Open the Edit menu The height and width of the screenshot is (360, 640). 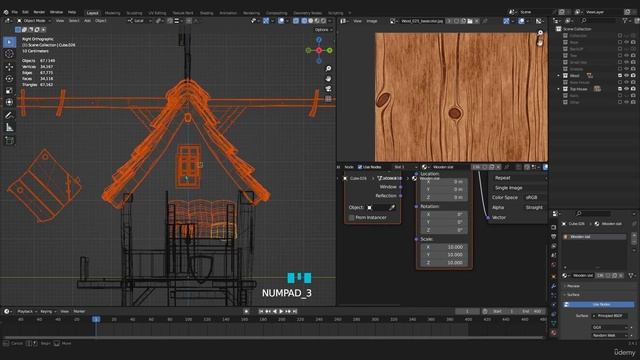tap(25, 12)
